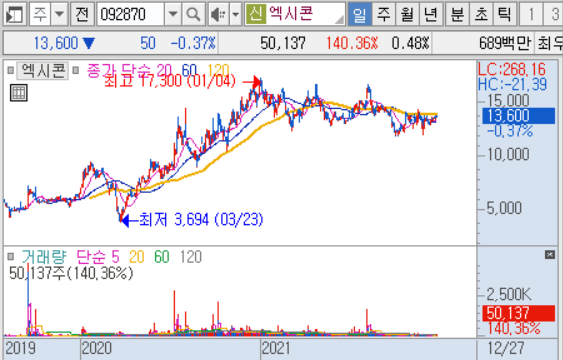Viewport: 563px width, 360px height.
Task: Click the 최저 3,694 (03/23) label
Action: tap(201, 219)
